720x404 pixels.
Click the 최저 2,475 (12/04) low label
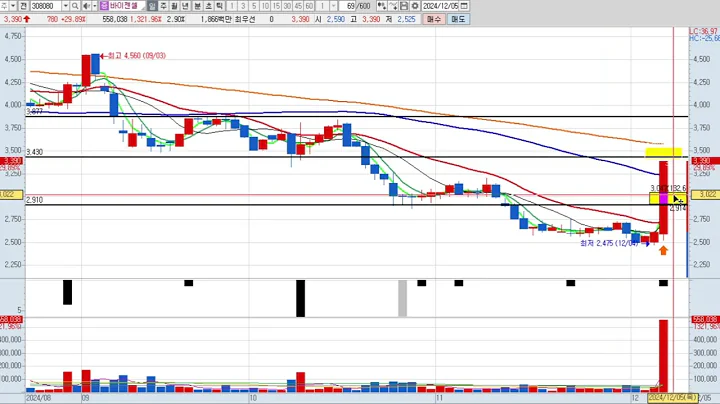coord(609,243)
